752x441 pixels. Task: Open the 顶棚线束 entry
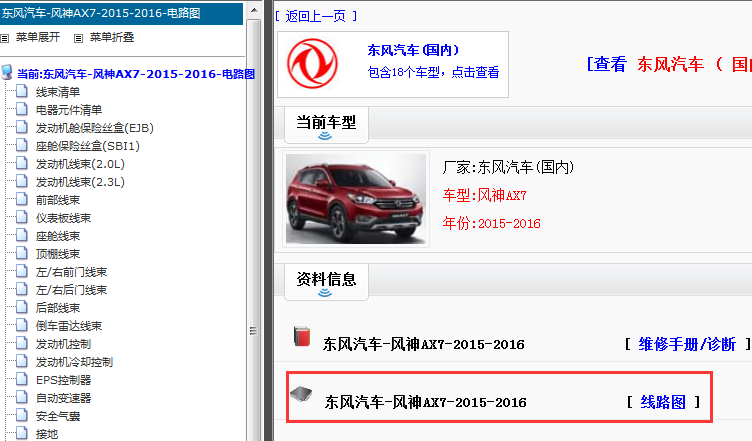[x=58, y=254]
